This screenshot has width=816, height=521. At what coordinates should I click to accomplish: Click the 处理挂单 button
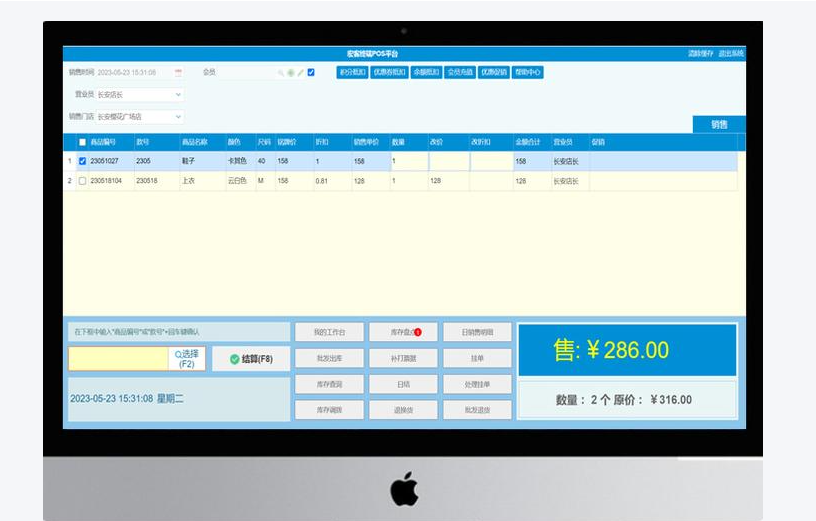pyautogui.click(x=477, y=384)
